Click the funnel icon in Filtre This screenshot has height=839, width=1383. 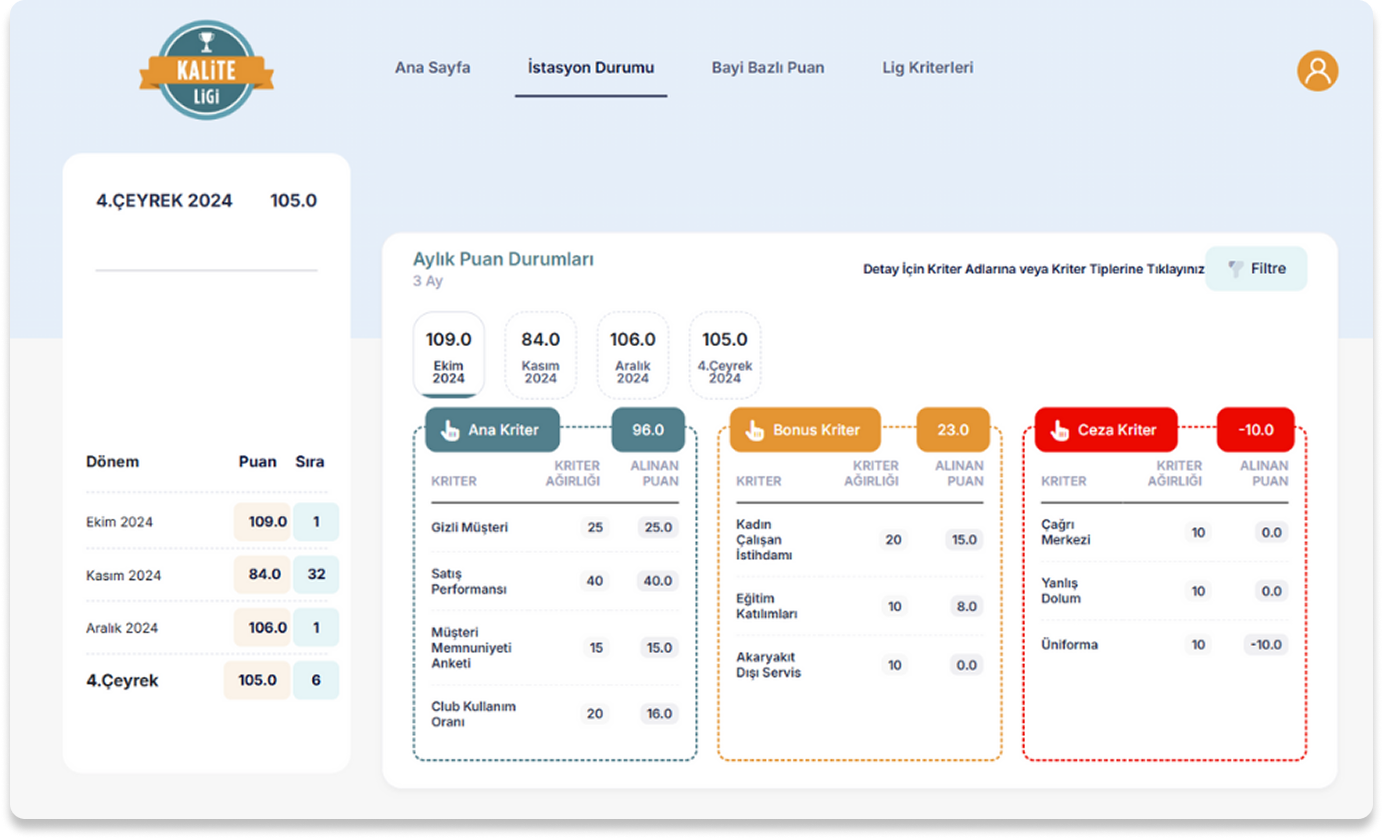pos(1236,269)
